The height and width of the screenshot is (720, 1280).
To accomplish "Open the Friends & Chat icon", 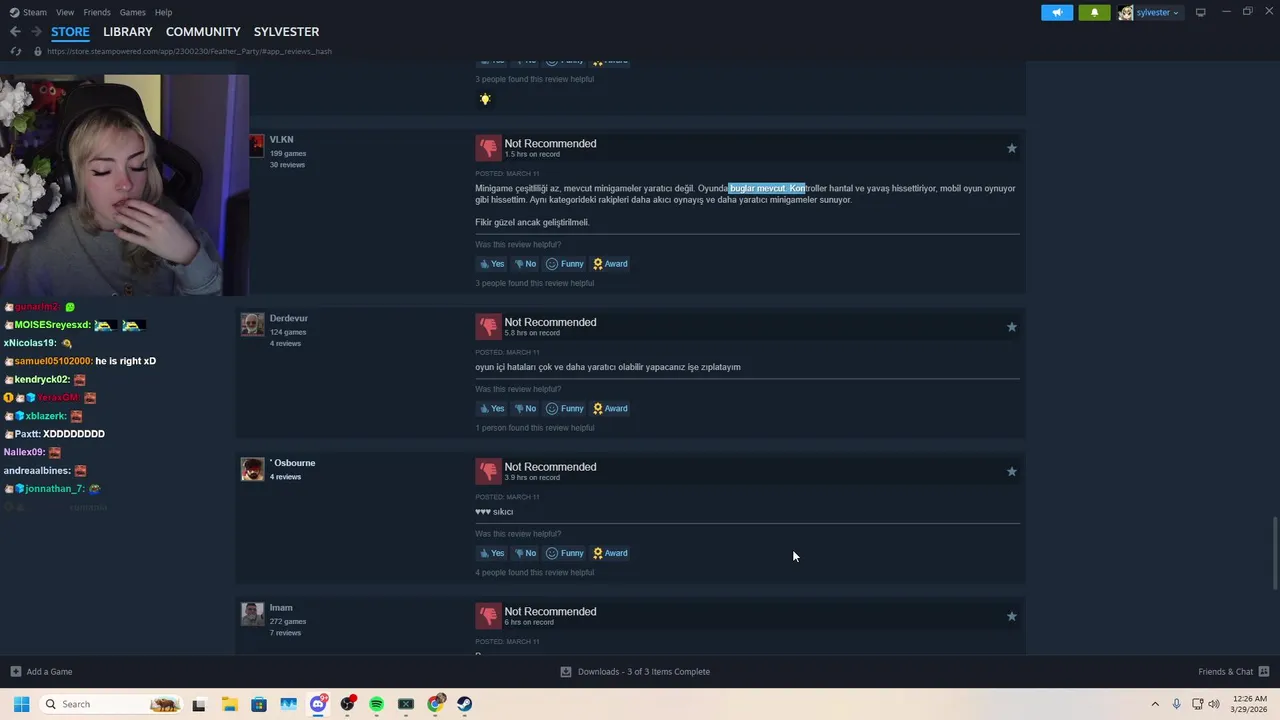I will 1264,671.
